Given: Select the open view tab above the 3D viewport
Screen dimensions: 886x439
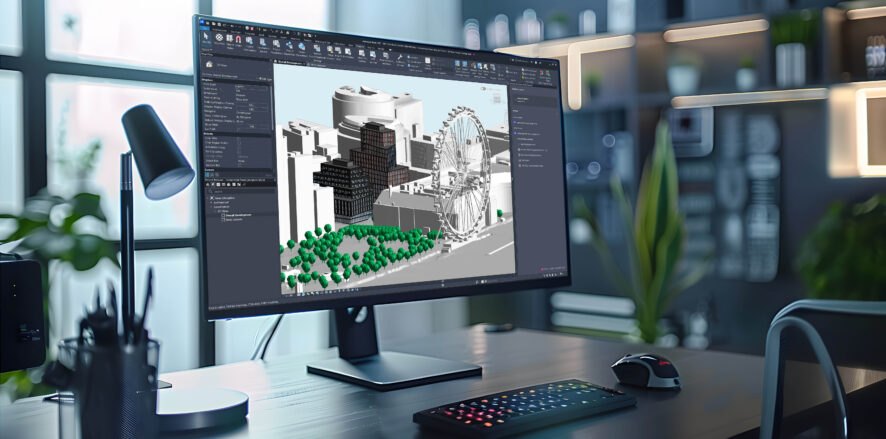Looking at the screenshot, I should point(289,62).
